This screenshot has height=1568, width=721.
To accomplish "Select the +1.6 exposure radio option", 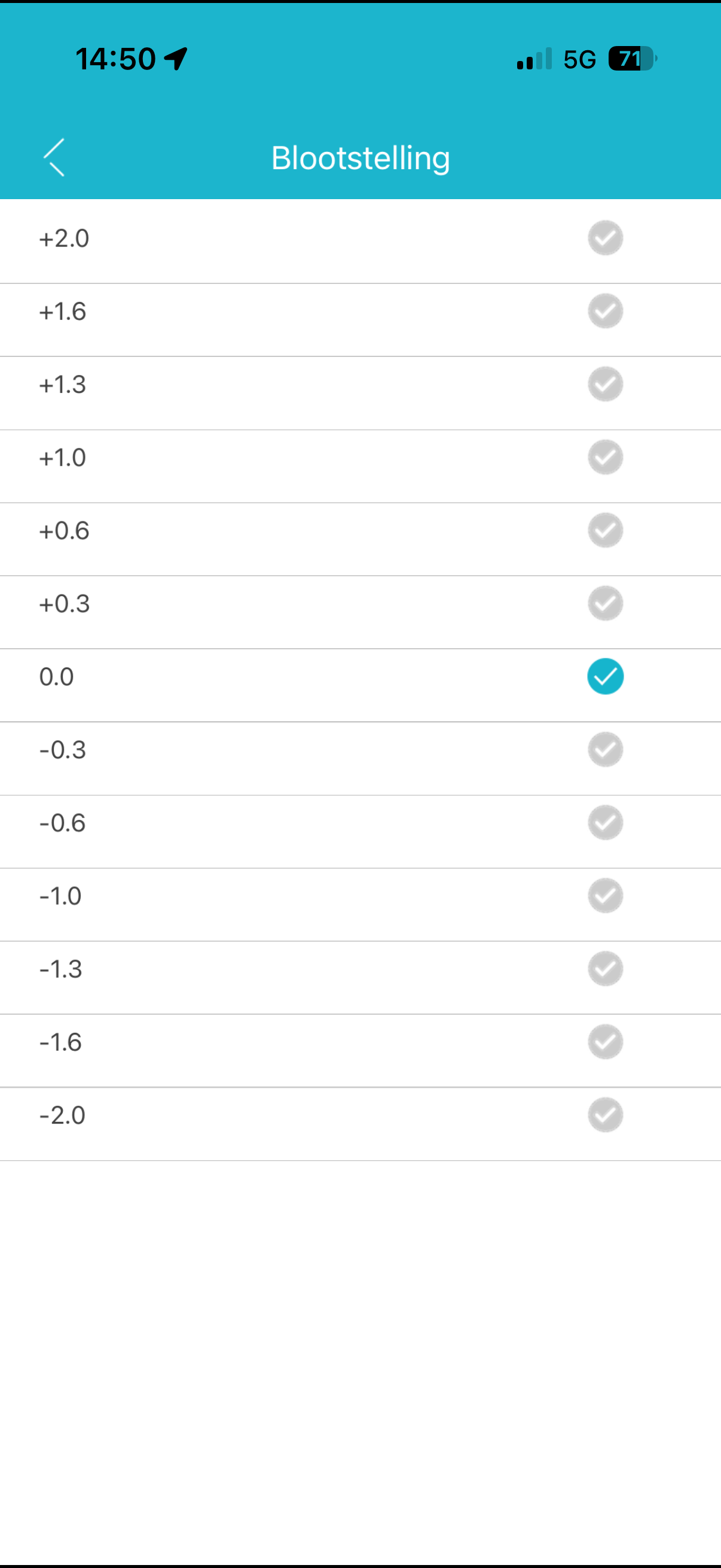I will tap(605, 311).
